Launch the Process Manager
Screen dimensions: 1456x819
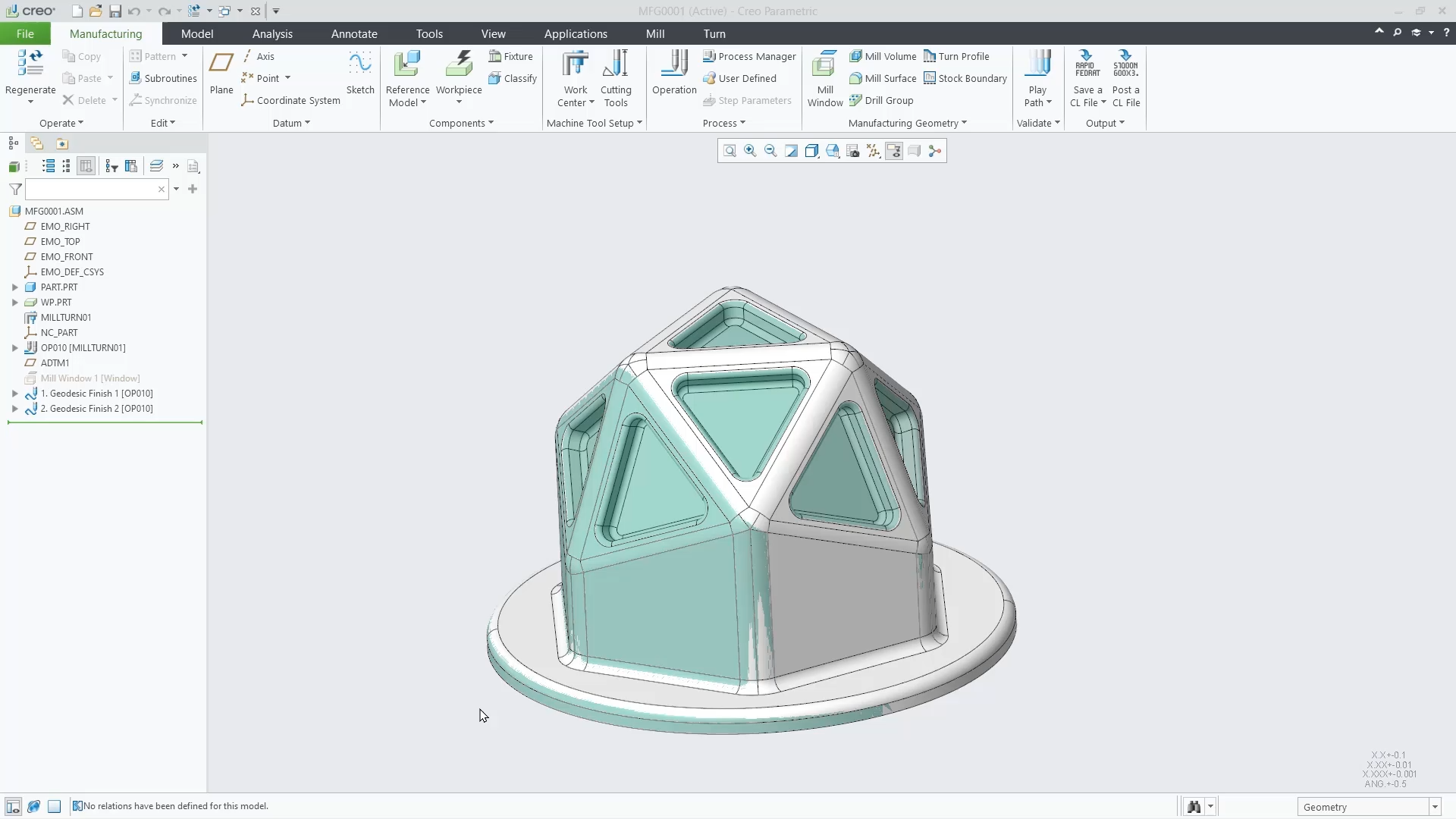(x=749, y=56)
